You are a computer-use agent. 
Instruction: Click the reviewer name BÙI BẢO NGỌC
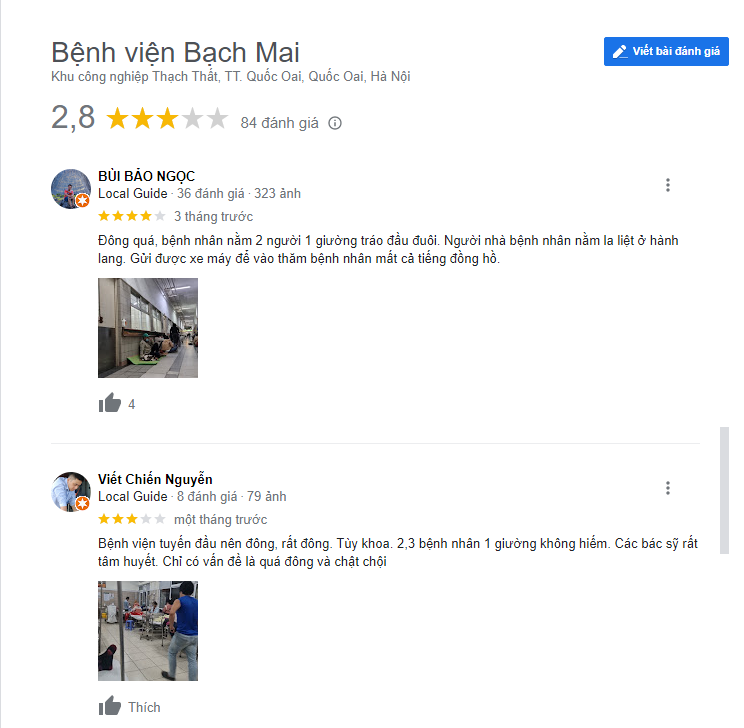(146, 176)
